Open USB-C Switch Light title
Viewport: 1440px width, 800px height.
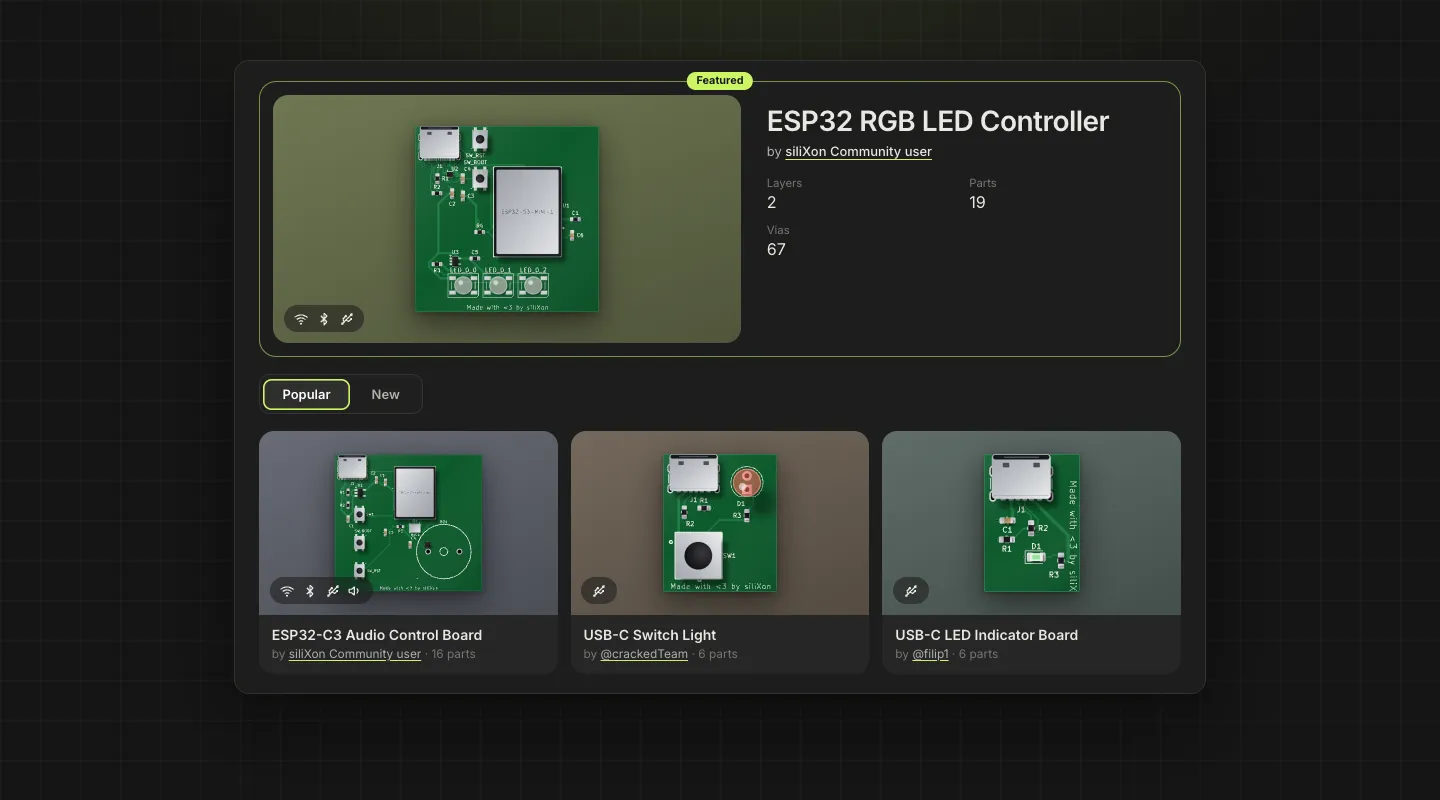pos(650,635)
